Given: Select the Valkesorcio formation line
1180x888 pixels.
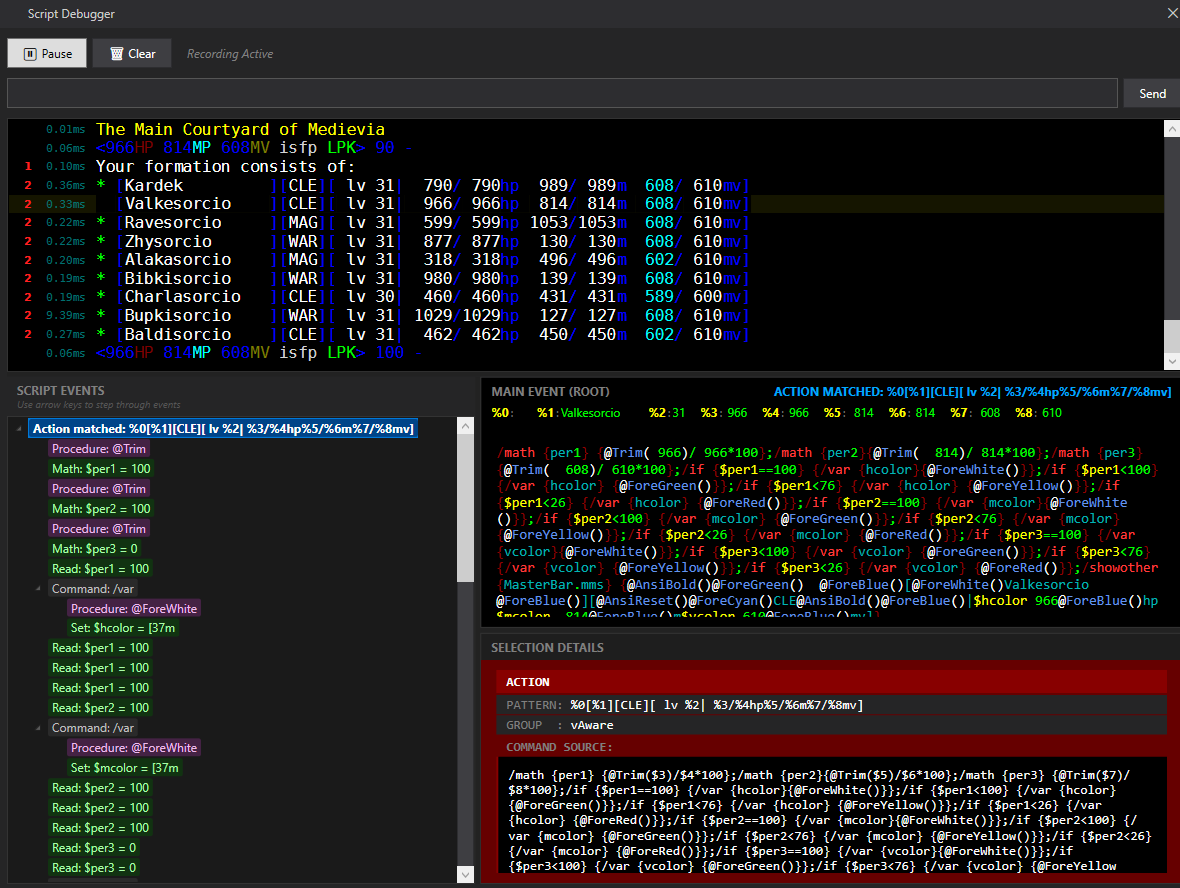Looking at the screenshot, I should [585, 204].
